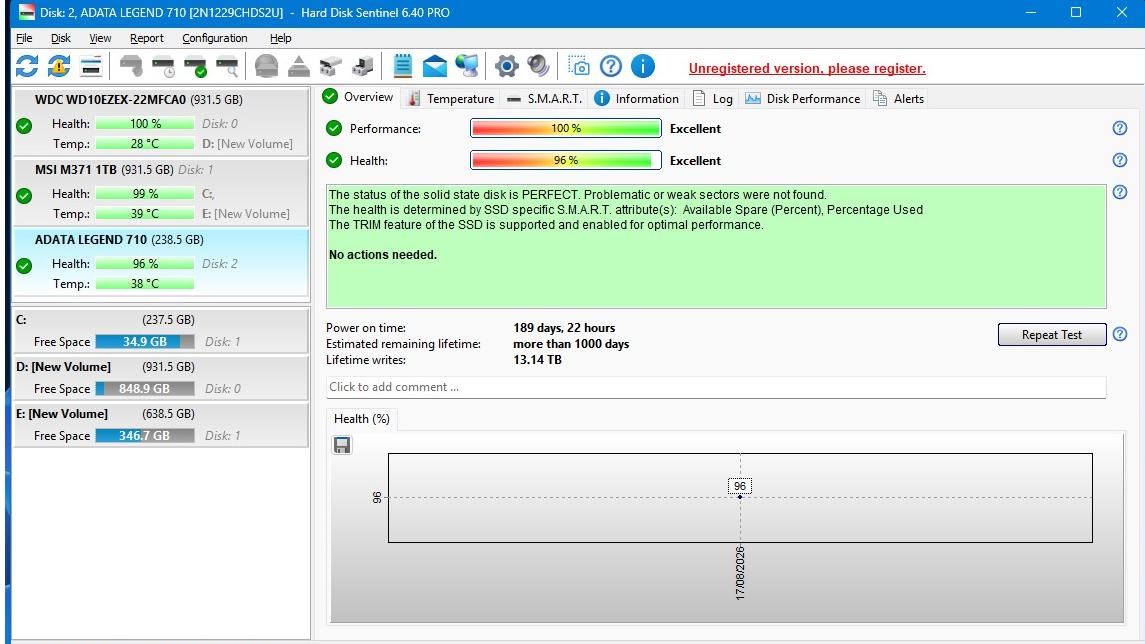Open the View menu
The image size is (1145, 644).
[100, 38]
